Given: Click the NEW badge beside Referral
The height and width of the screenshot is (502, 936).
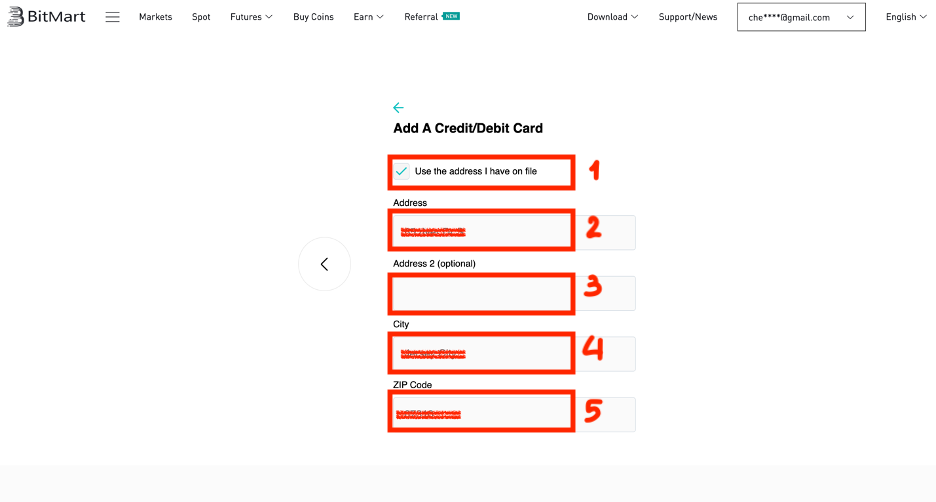Looking at the screenshot, I should tap(451, 16).
